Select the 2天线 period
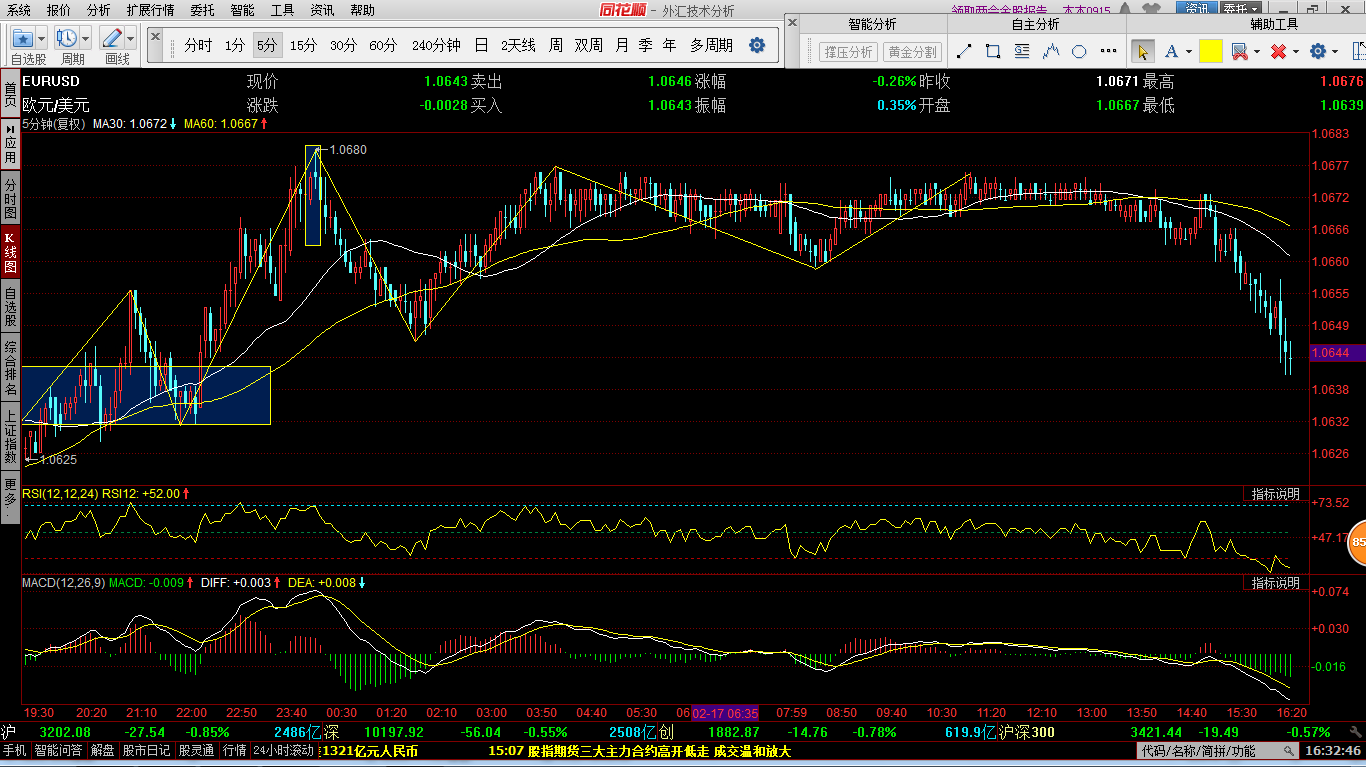Image resolution: width=1366 pixels, height=767 pixels. tap(518, 45)
